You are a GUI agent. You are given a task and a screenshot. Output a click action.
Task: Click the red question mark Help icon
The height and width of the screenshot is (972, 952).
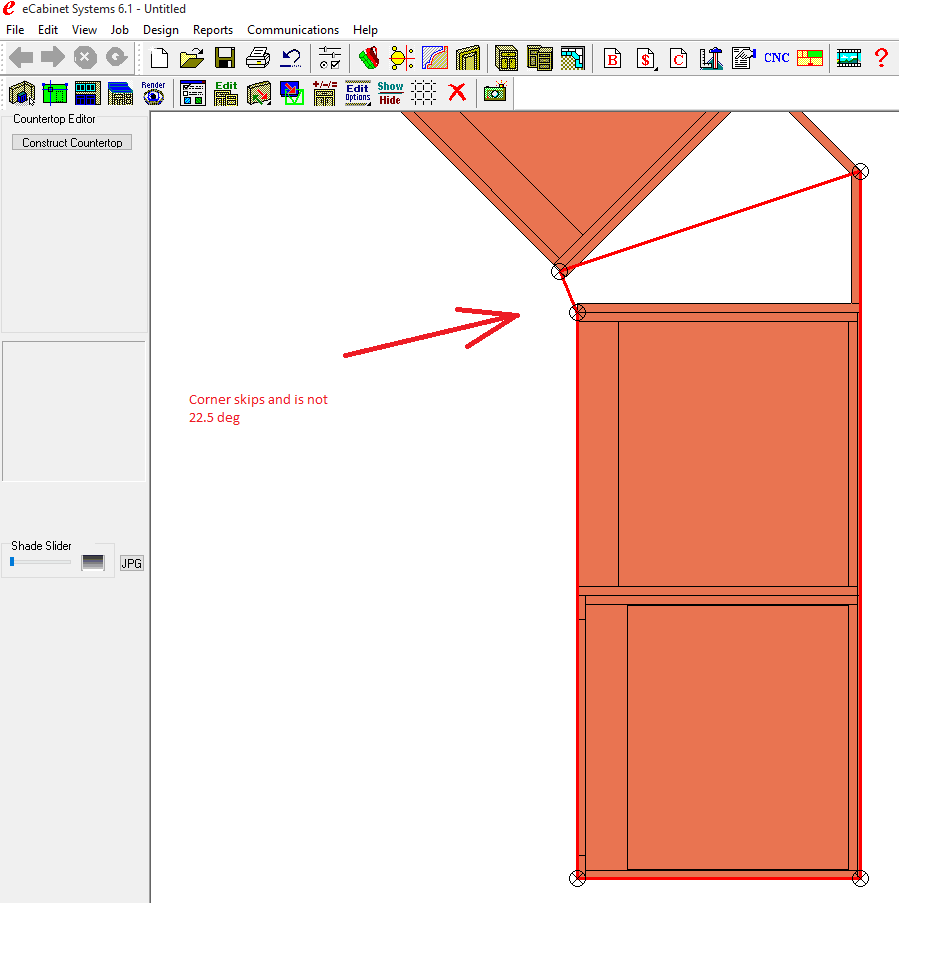click(x=881, y=57)
